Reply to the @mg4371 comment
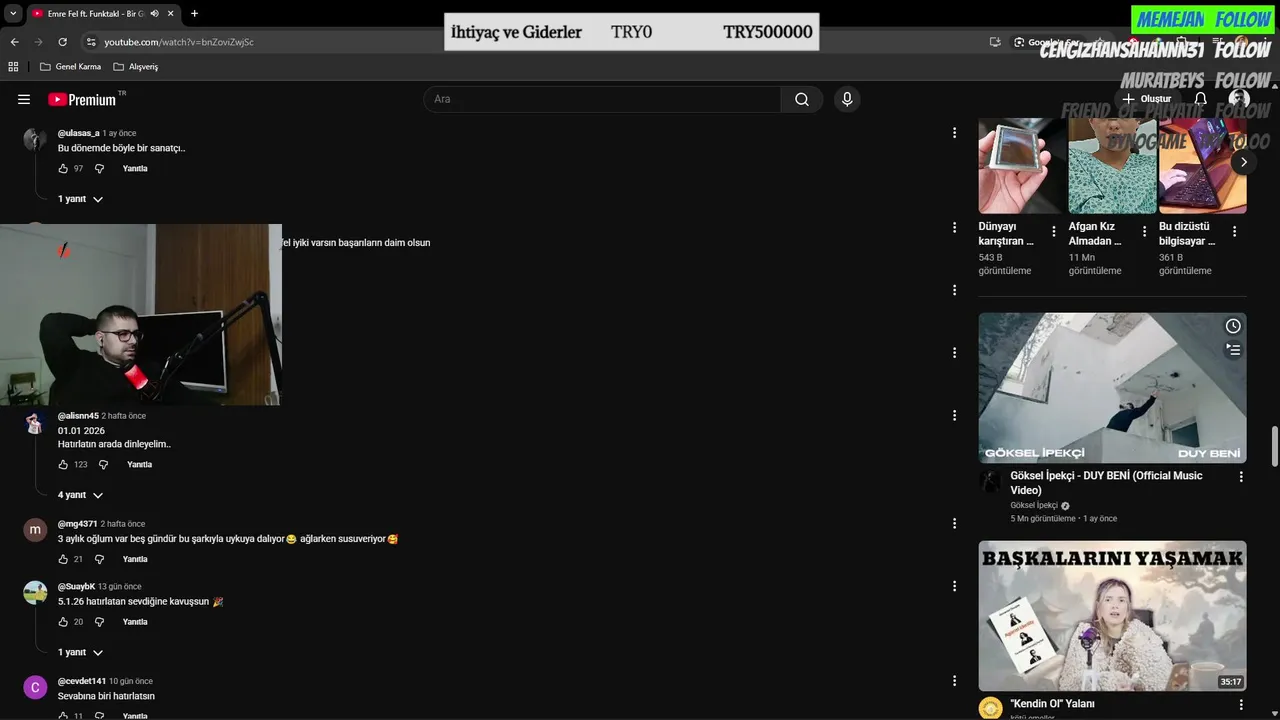 click(x=135, y=559)
